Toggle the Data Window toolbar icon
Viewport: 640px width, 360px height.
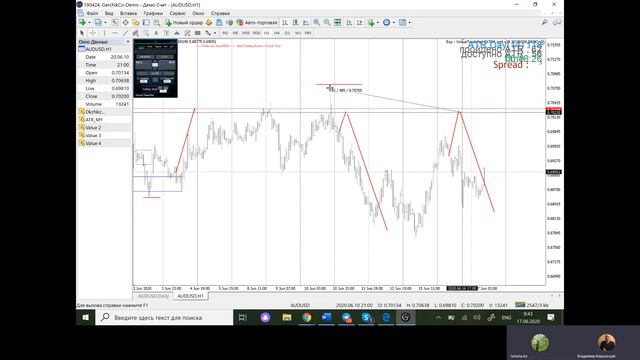click(126, 22)
